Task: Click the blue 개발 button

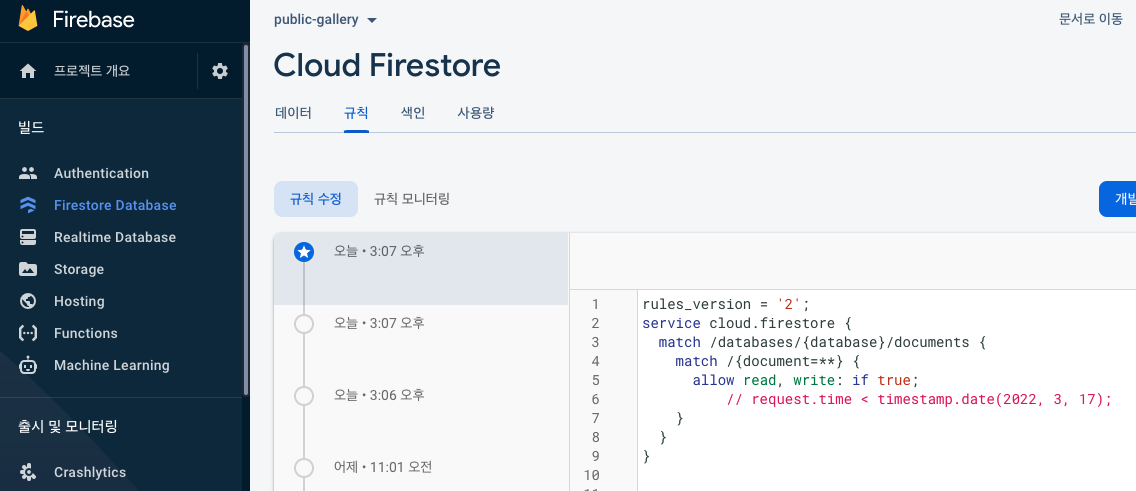Action: 1117,199
